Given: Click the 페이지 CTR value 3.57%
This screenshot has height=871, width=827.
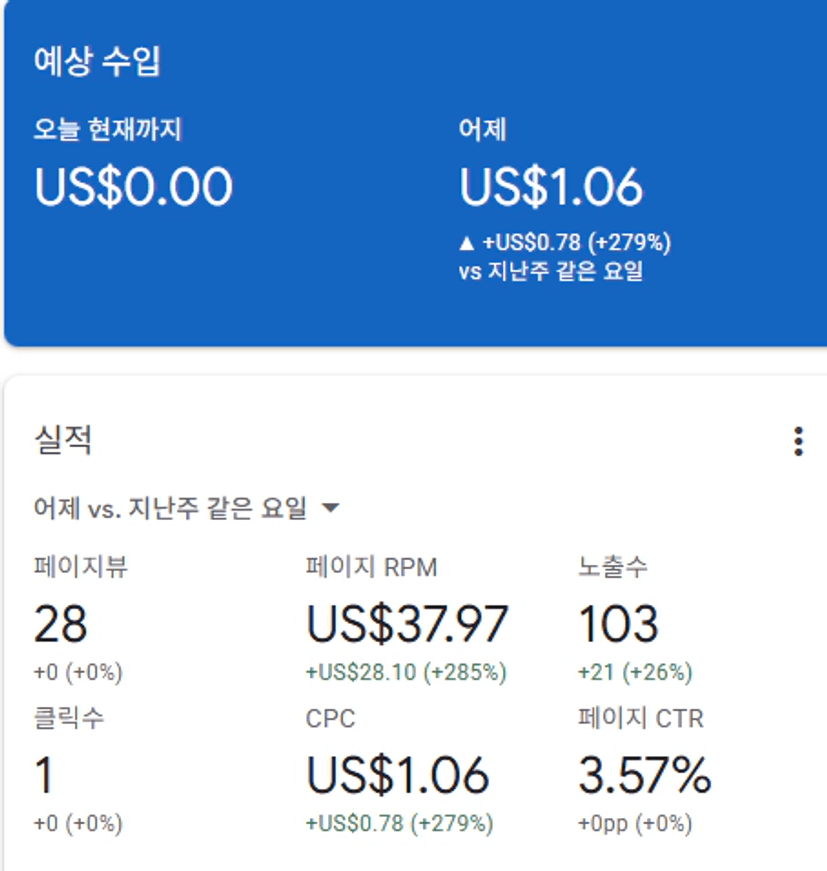Looking at the screenshot, I should 645,775.
